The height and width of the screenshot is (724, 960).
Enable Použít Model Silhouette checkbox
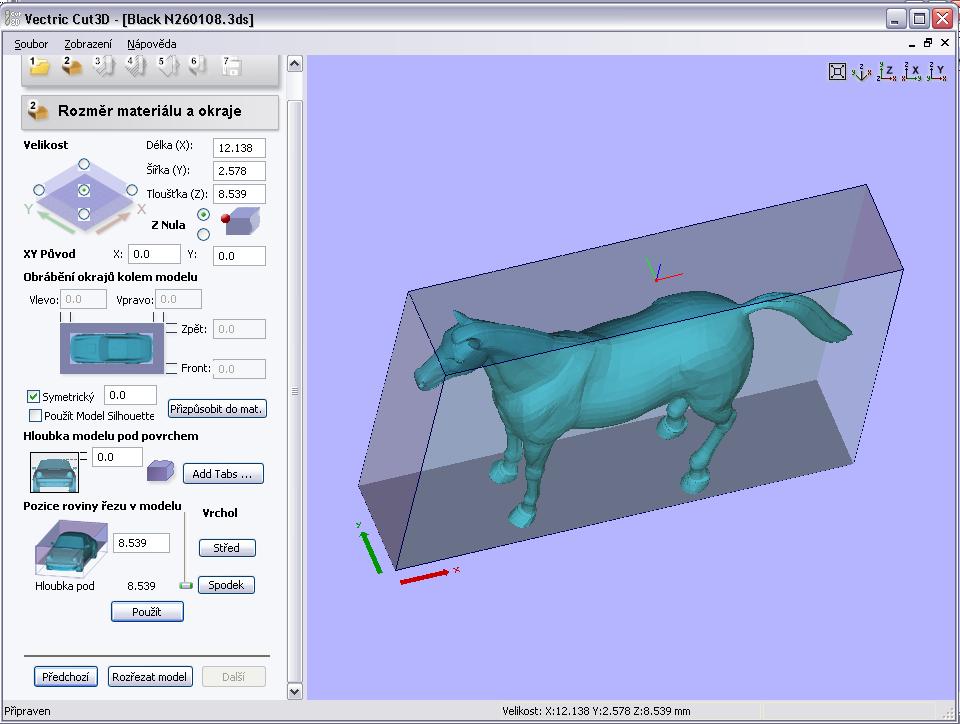[x=36, y=416]
